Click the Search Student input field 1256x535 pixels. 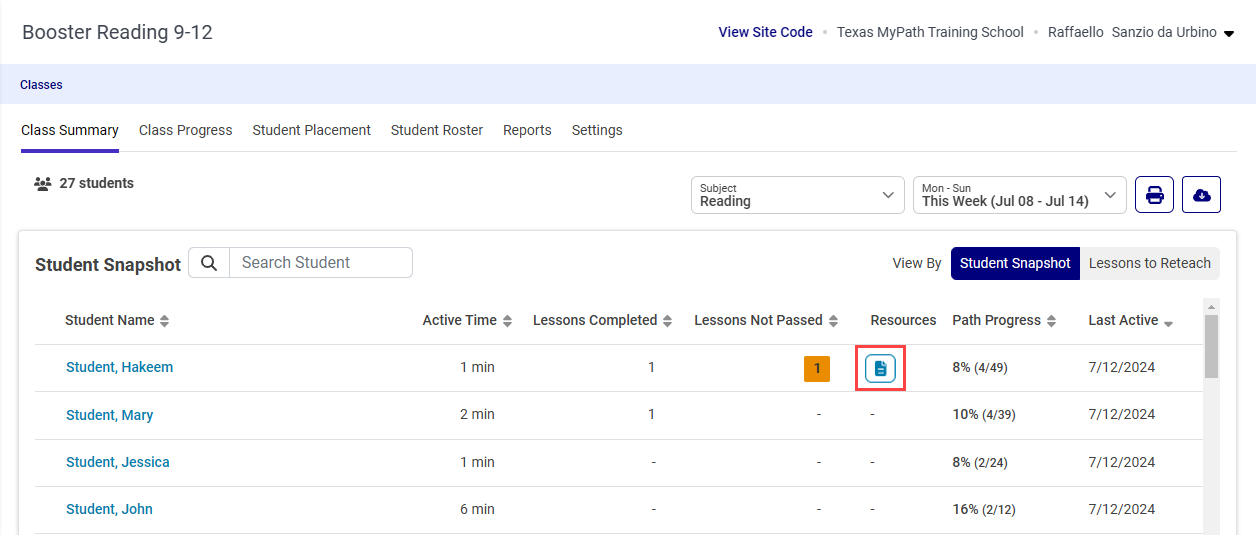(x=321, y=263)
